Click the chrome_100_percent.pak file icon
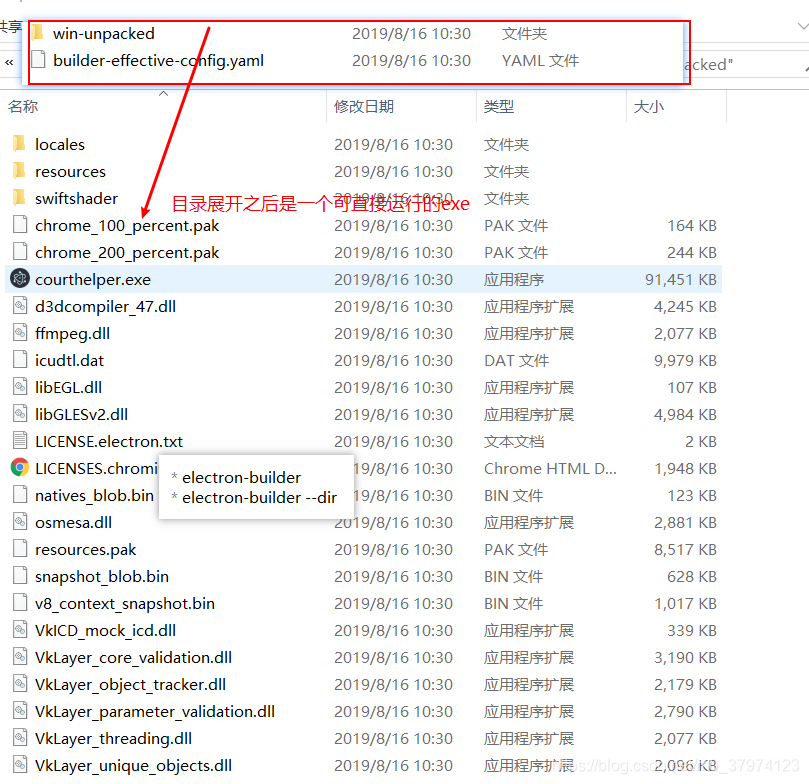Viewport: 809px width, 784px height. click(20, 225)
